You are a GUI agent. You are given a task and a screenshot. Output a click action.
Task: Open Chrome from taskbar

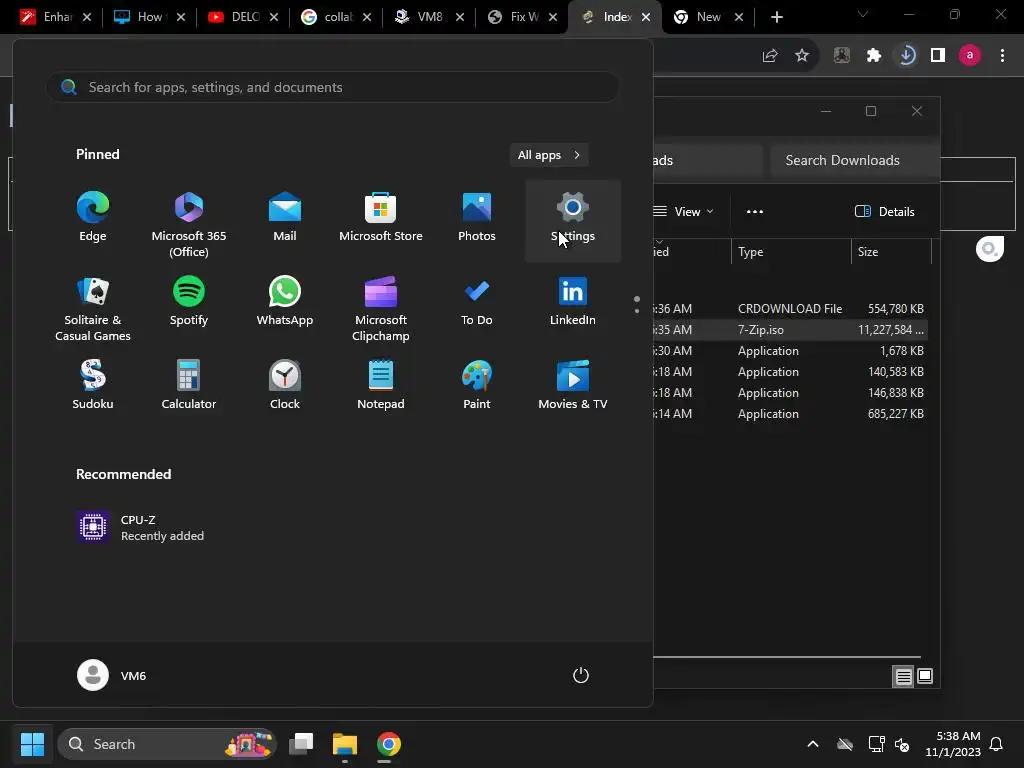tap(389, 744)
